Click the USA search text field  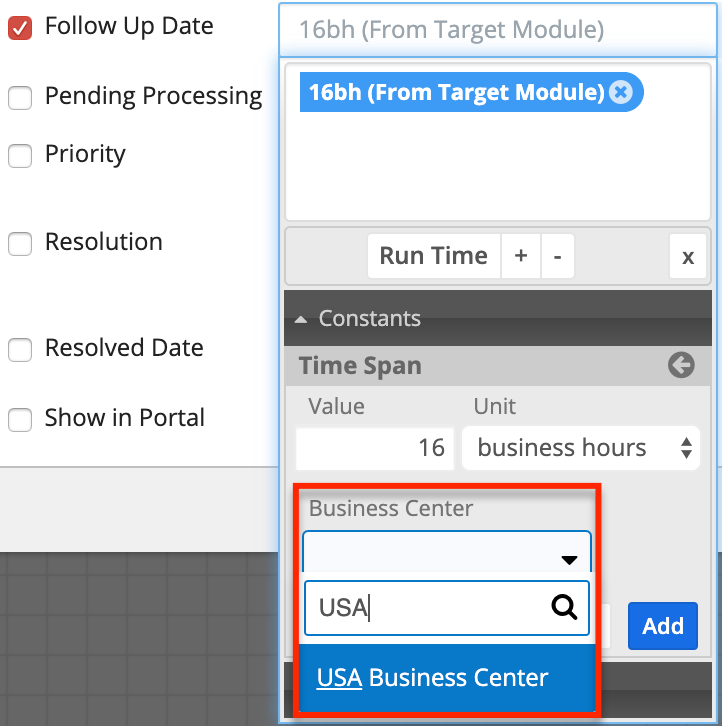coord(430,607)
